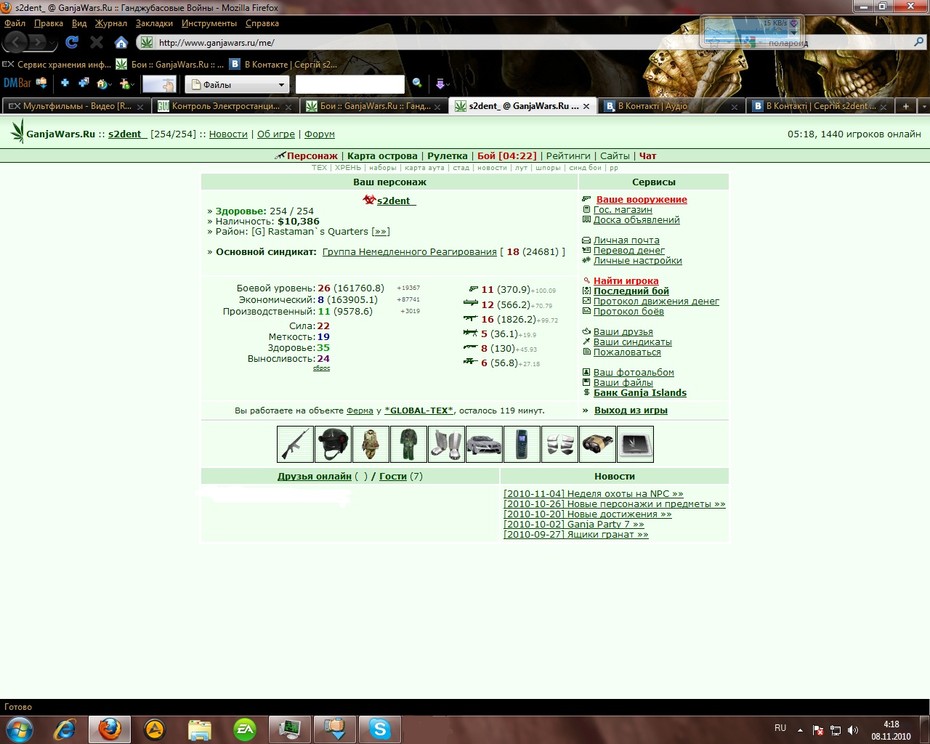Image resolution: width=930 pixels, height=744 pixels.
Task: Click the biohazard syndicate icon near s2dent_
Action: pyautogui.click(x=369, y=200)
